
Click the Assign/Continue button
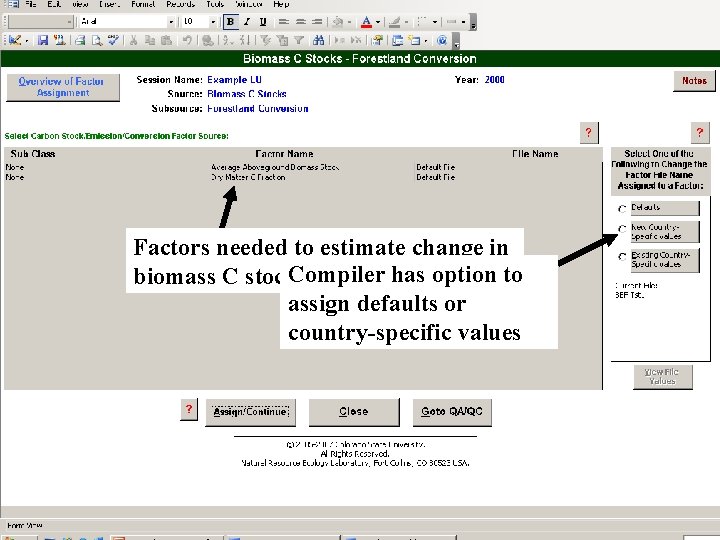(251, 412)
